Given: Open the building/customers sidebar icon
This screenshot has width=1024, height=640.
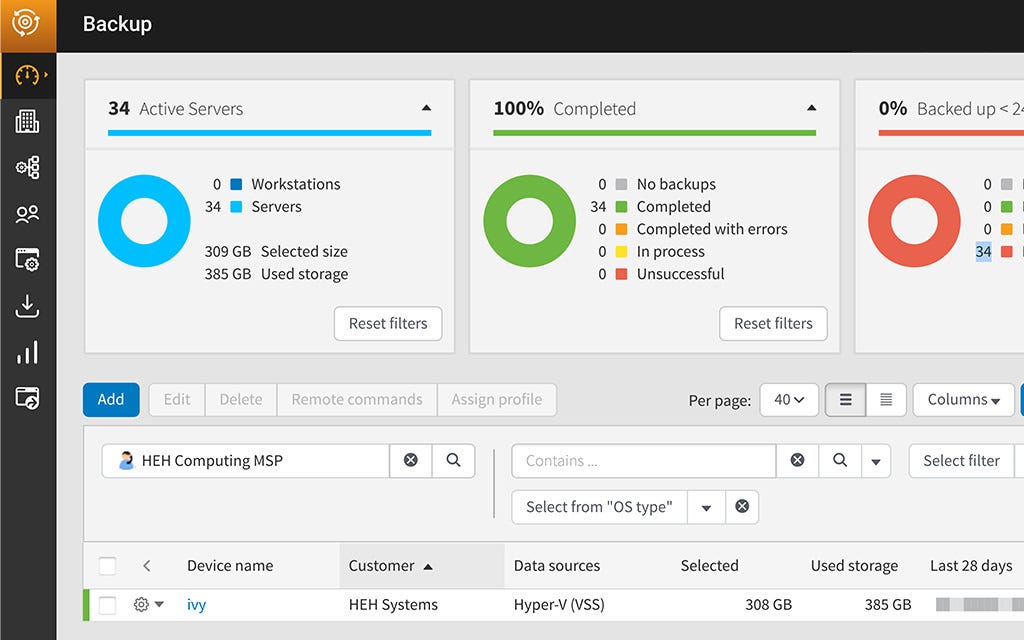Looking at the screenshot, I should 27,121.
